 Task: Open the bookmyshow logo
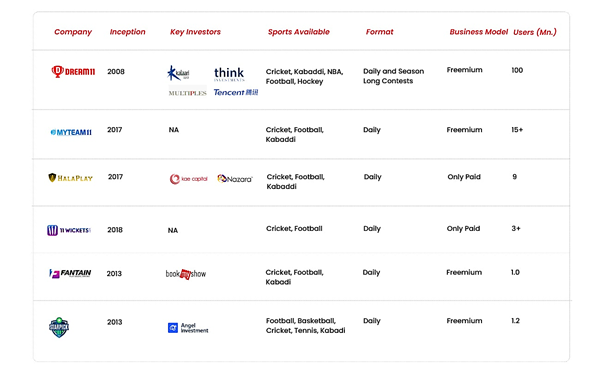click(x=186, y=274)
